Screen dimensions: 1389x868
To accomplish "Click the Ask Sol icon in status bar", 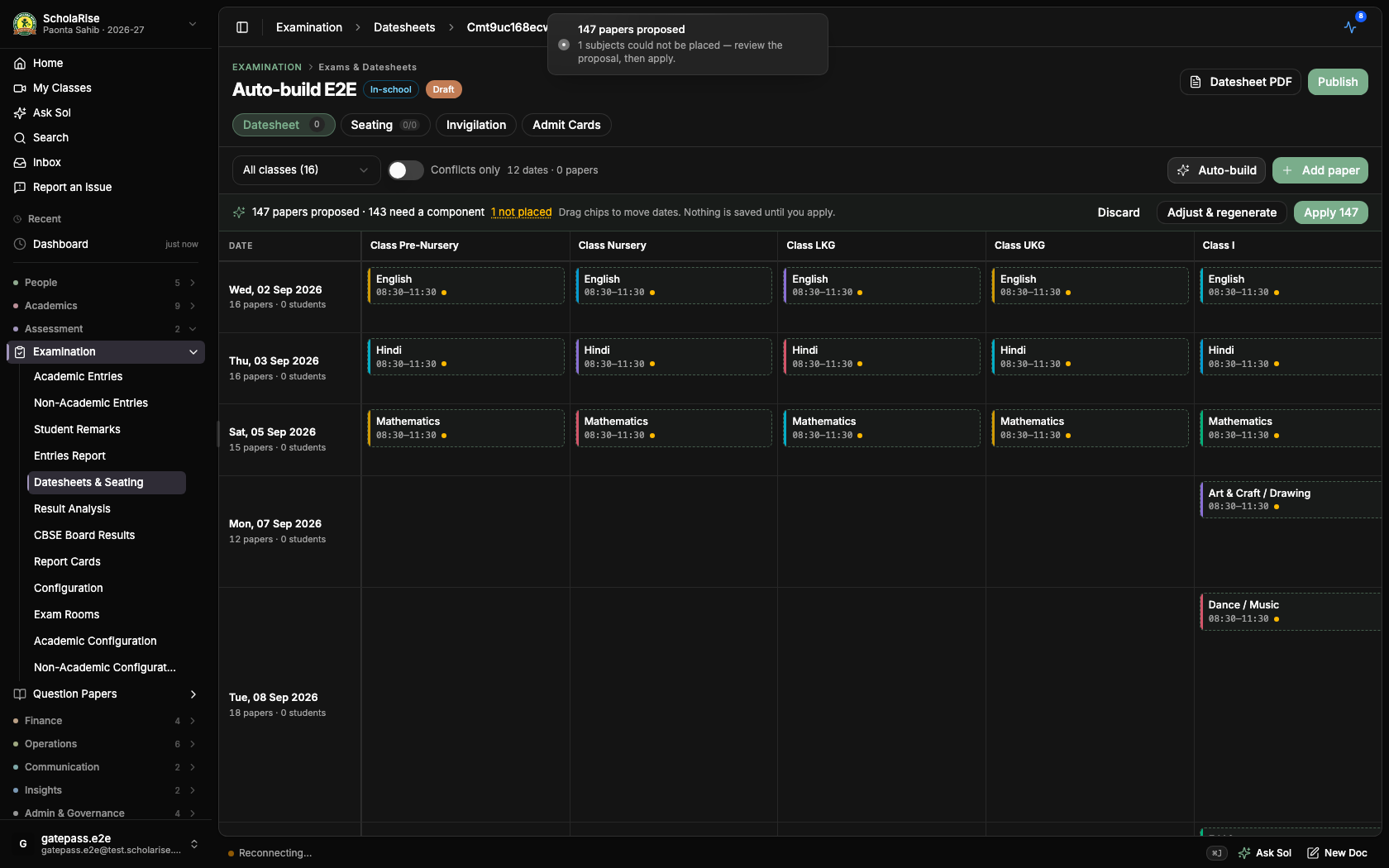I will coord(1244,852).
